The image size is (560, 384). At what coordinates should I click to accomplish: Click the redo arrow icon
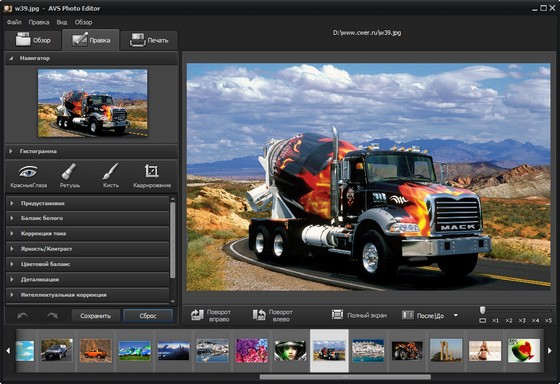[x=52, y=316]
